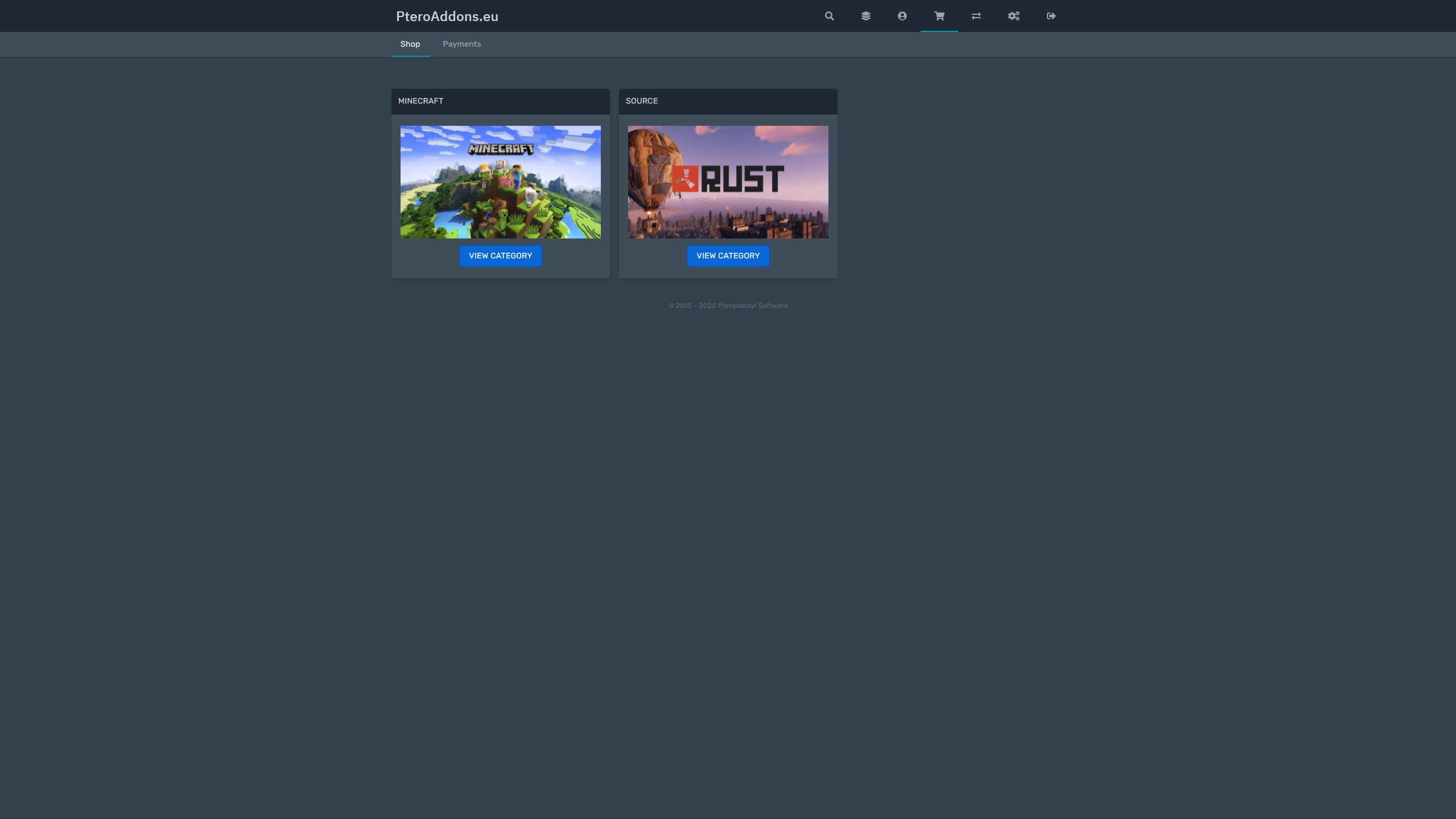
Task: Select the Shop tab
Action: tap(410, 44)
